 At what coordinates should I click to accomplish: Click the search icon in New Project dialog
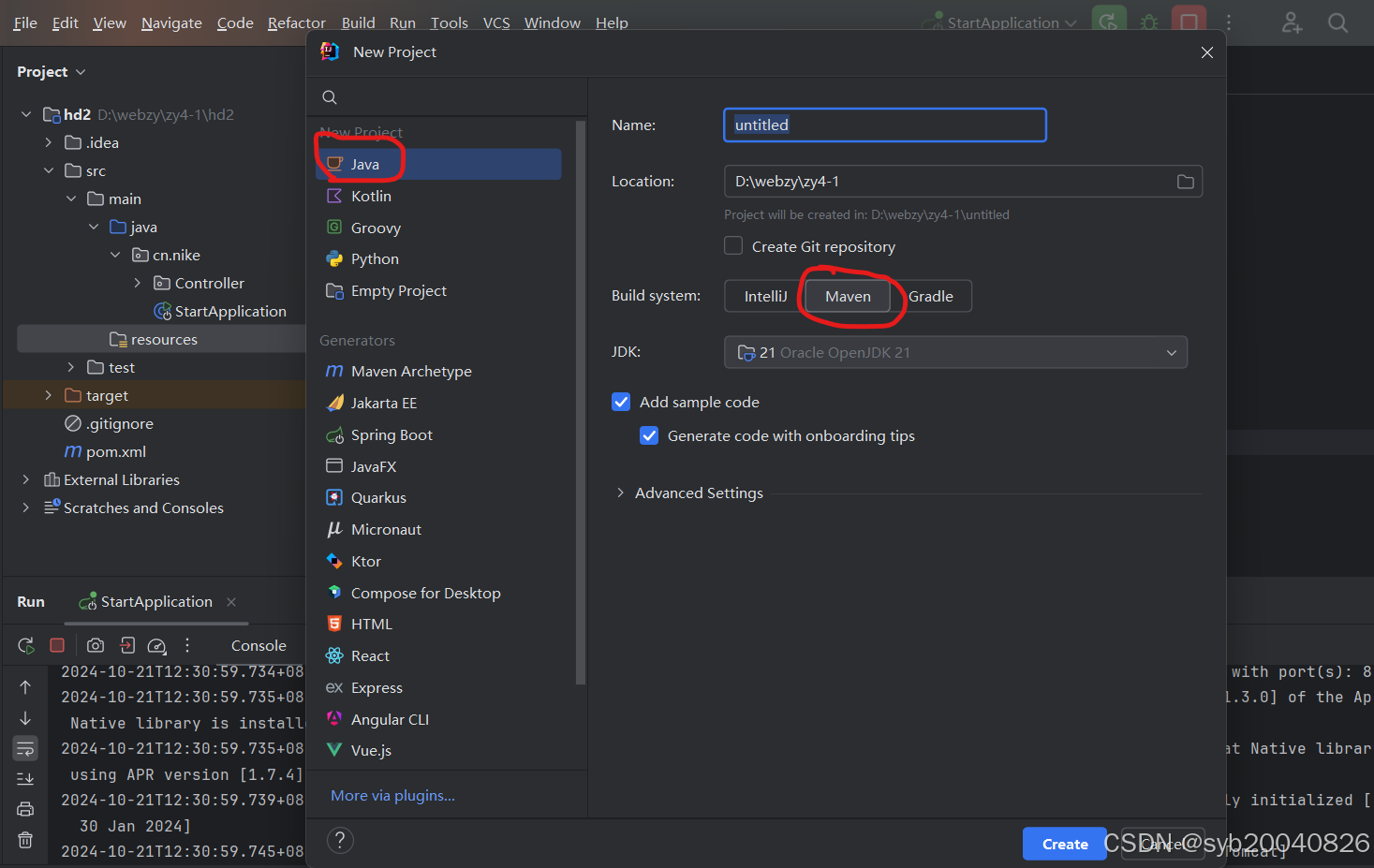coord(330,97)
